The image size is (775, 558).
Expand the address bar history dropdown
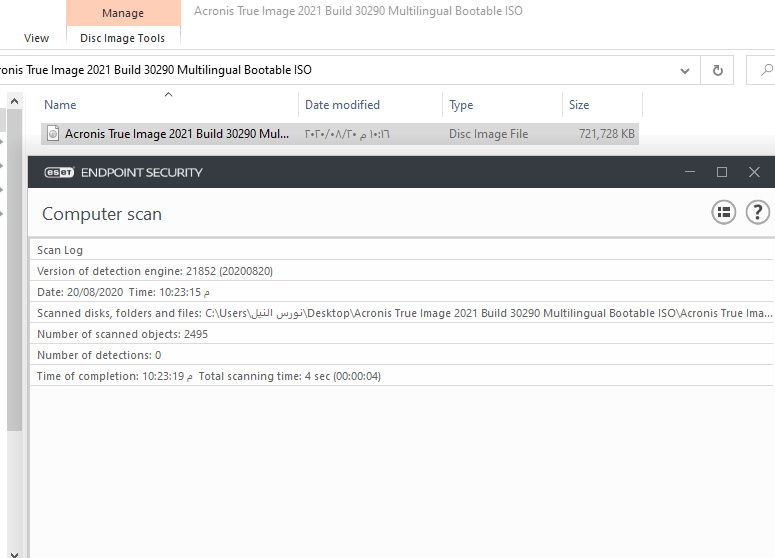click(685, 71)
